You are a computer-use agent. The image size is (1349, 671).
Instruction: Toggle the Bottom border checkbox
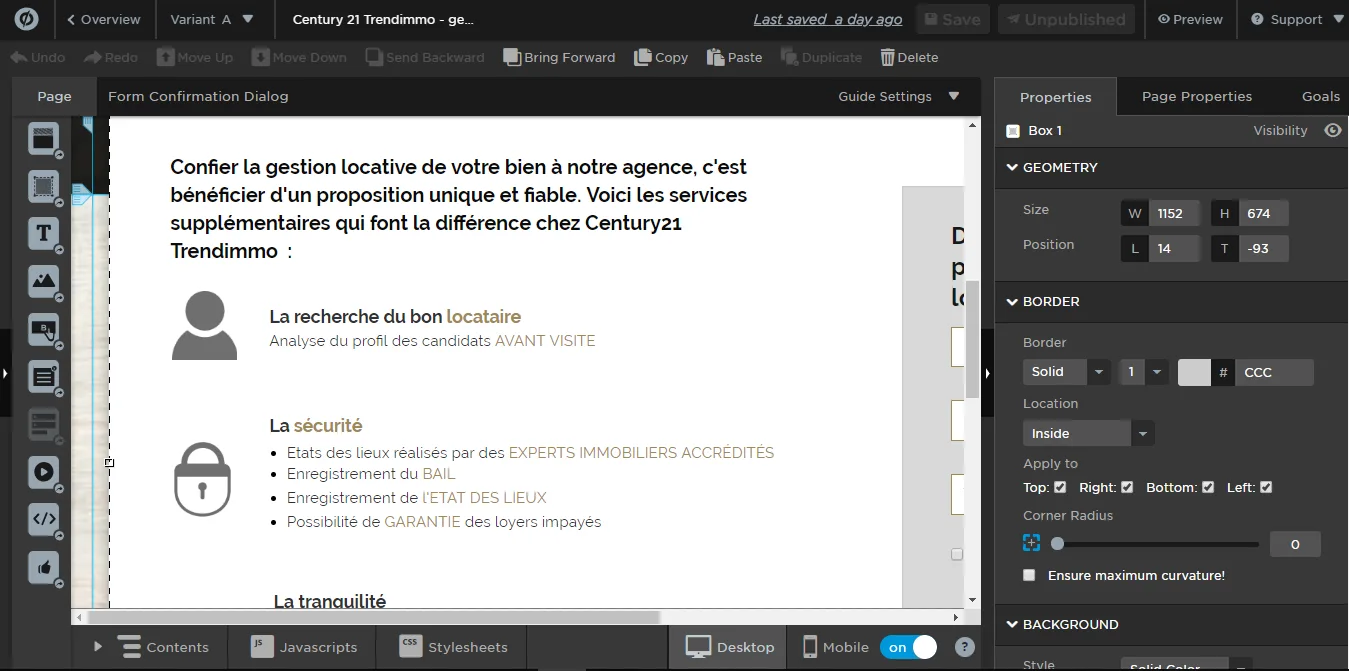pyautogui.click(x=1208, y=487)
